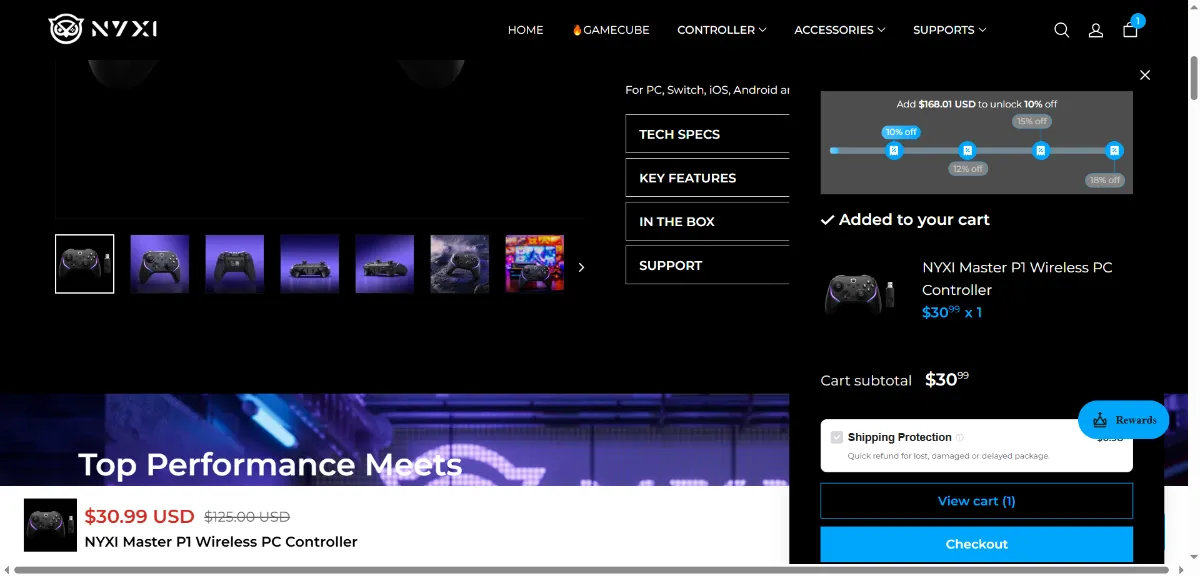Open the account profile icon
This screenshot has height=576, width=1200.
point(1096,30)
